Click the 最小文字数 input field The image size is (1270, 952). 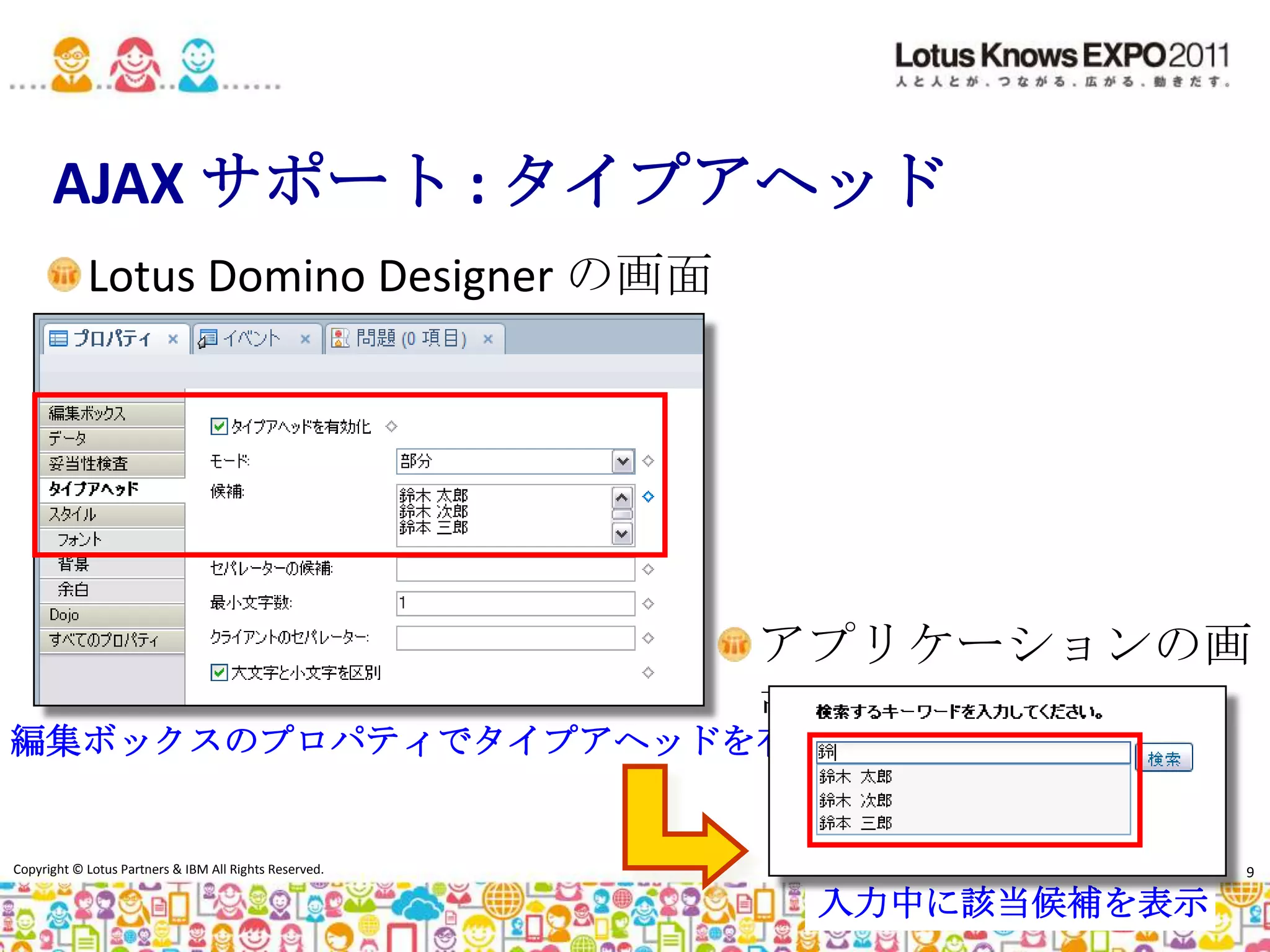tap(515, 603)
